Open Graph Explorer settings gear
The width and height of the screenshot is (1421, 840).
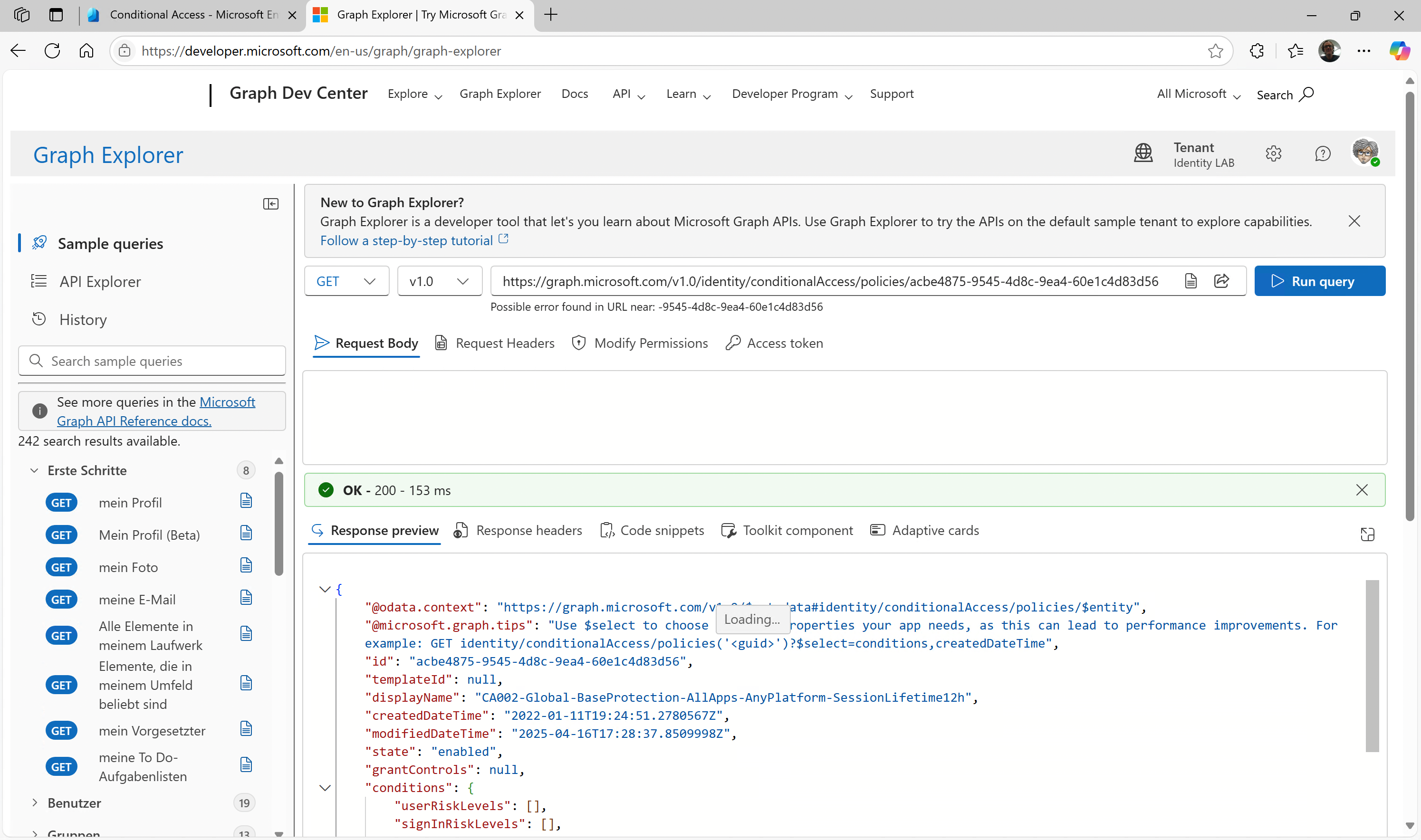(x=1273, y=153)
